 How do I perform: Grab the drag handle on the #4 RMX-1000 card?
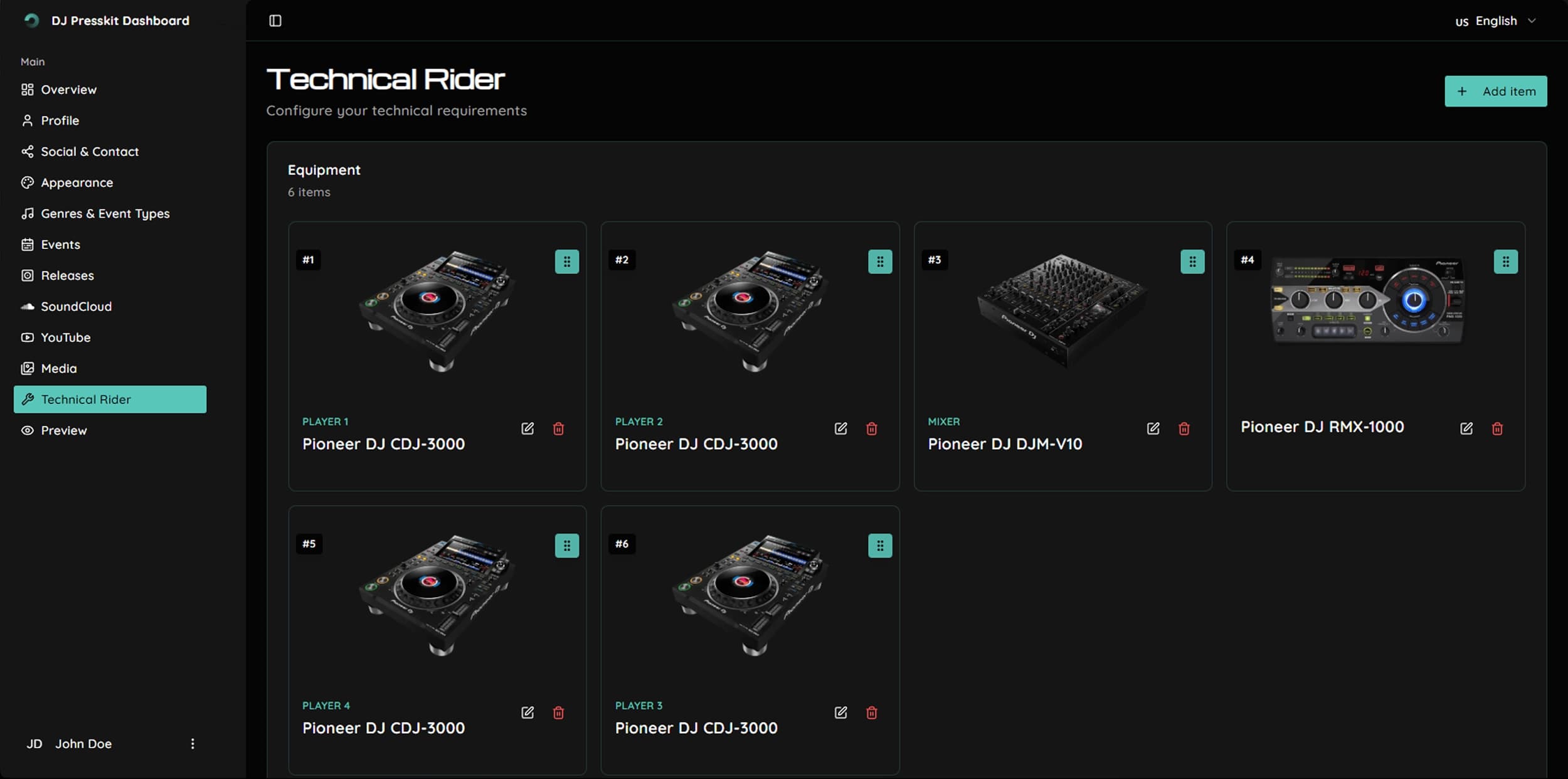(1506, 262)
